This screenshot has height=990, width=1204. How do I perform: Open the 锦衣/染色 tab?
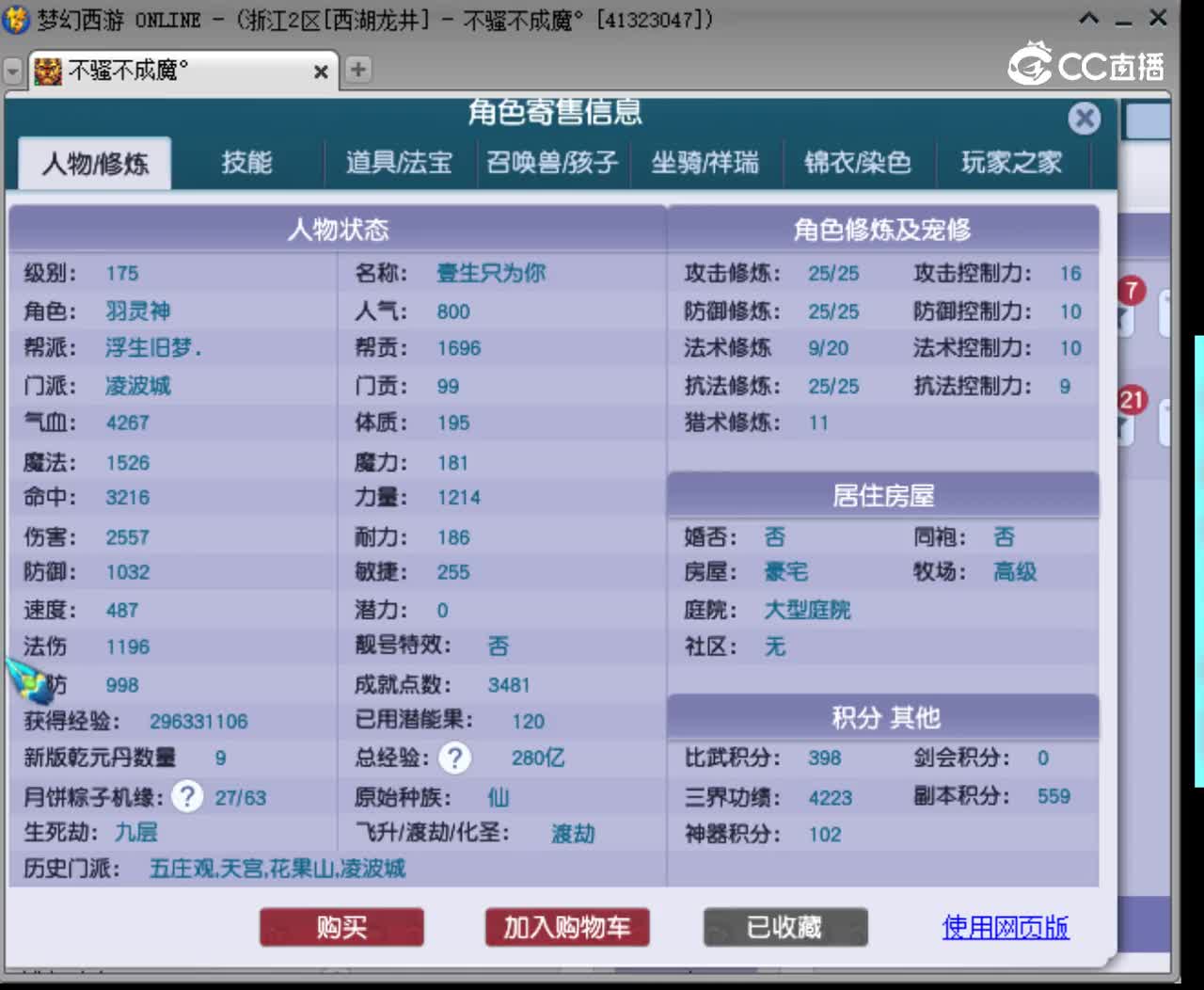click(x=858, y=163)
